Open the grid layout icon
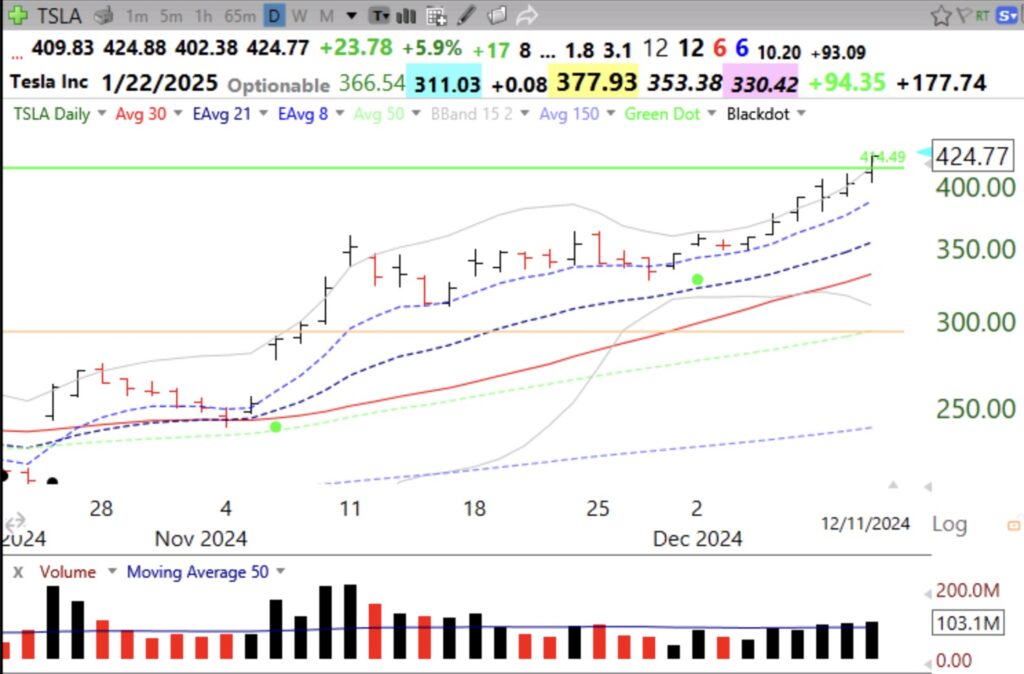The height and width of the screenshot is (674, 1024). [434, 15]
